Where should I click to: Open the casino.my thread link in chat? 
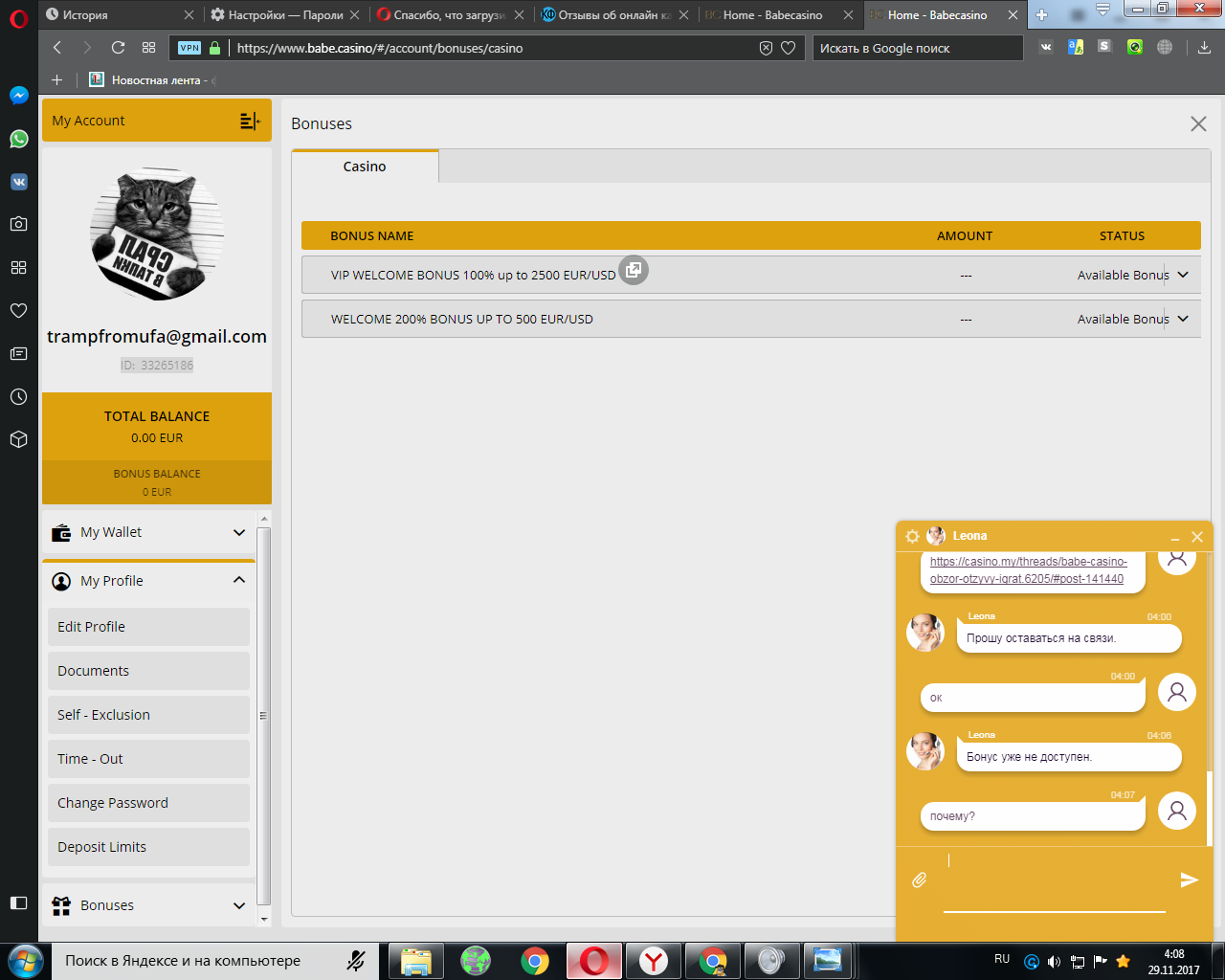coord(1028,570)
